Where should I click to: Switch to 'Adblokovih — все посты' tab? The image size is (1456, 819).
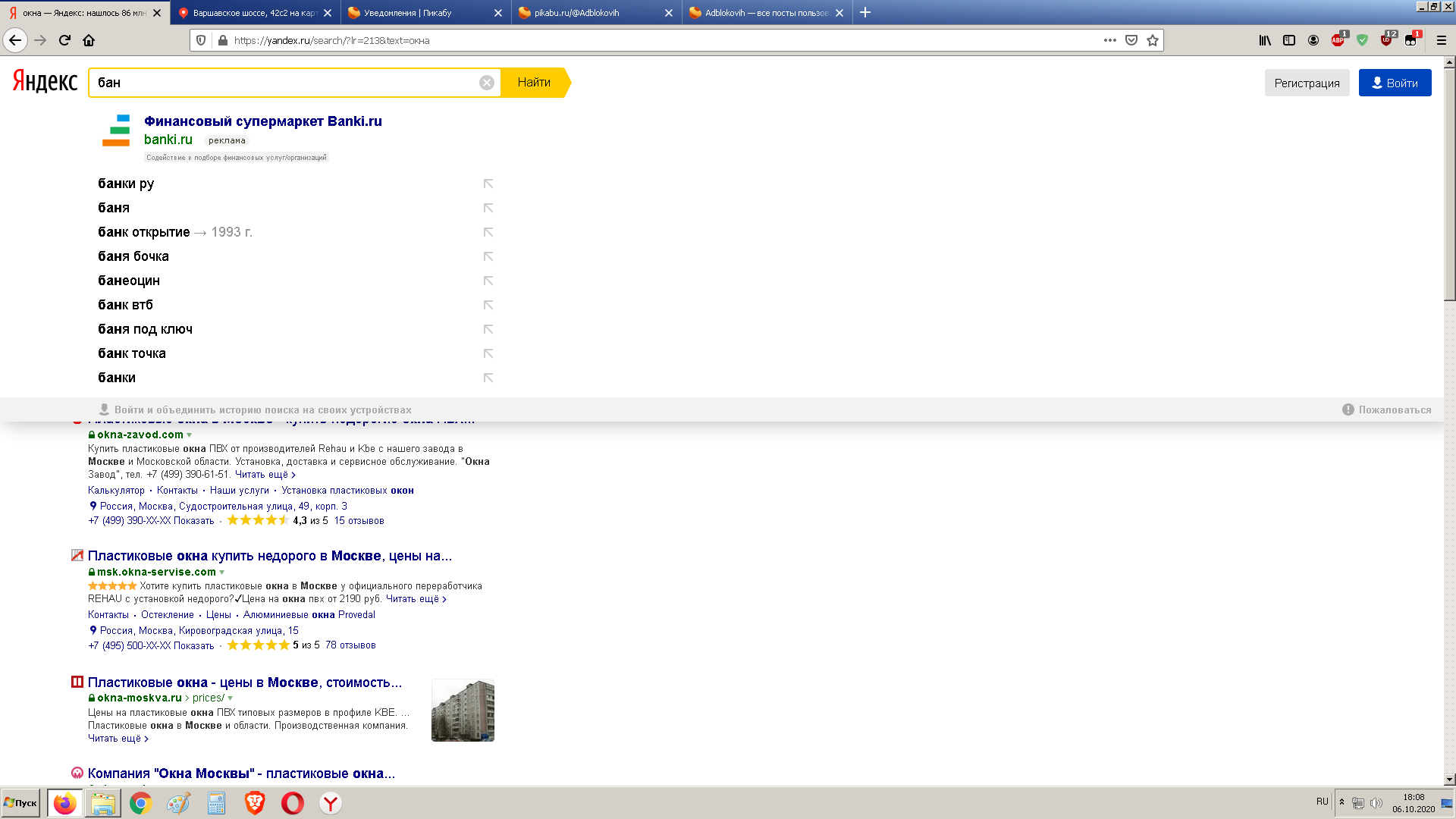point(767,13)
